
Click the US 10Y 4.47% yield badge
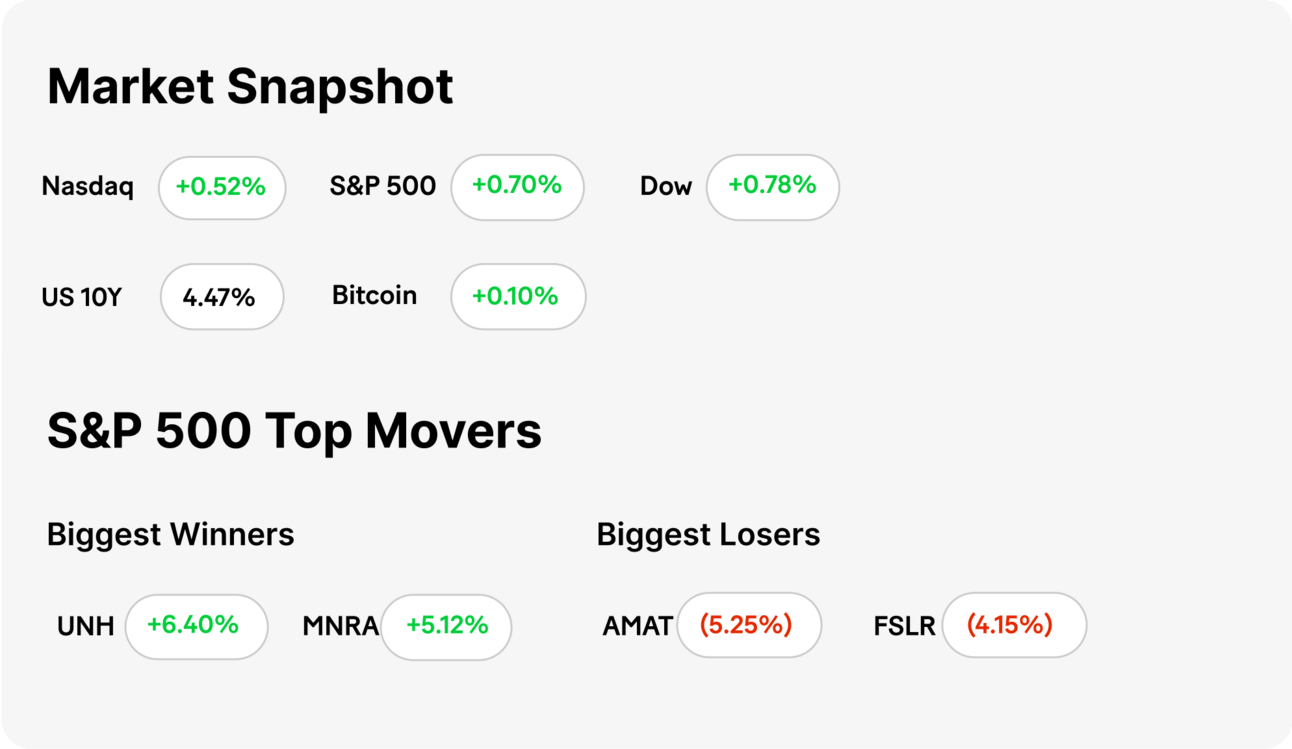tap(222, 297)
